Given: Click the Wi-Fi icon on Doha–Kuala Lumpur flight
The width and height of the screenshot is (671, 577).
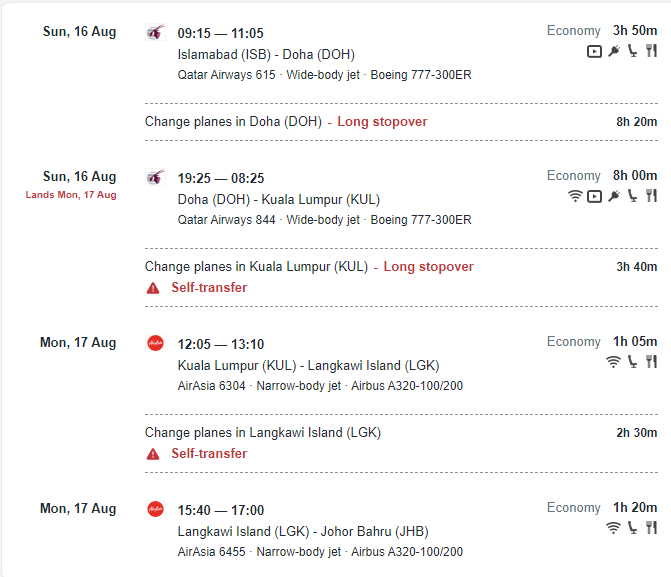Looking at the screenshot, I should click(x=575, y=196).
